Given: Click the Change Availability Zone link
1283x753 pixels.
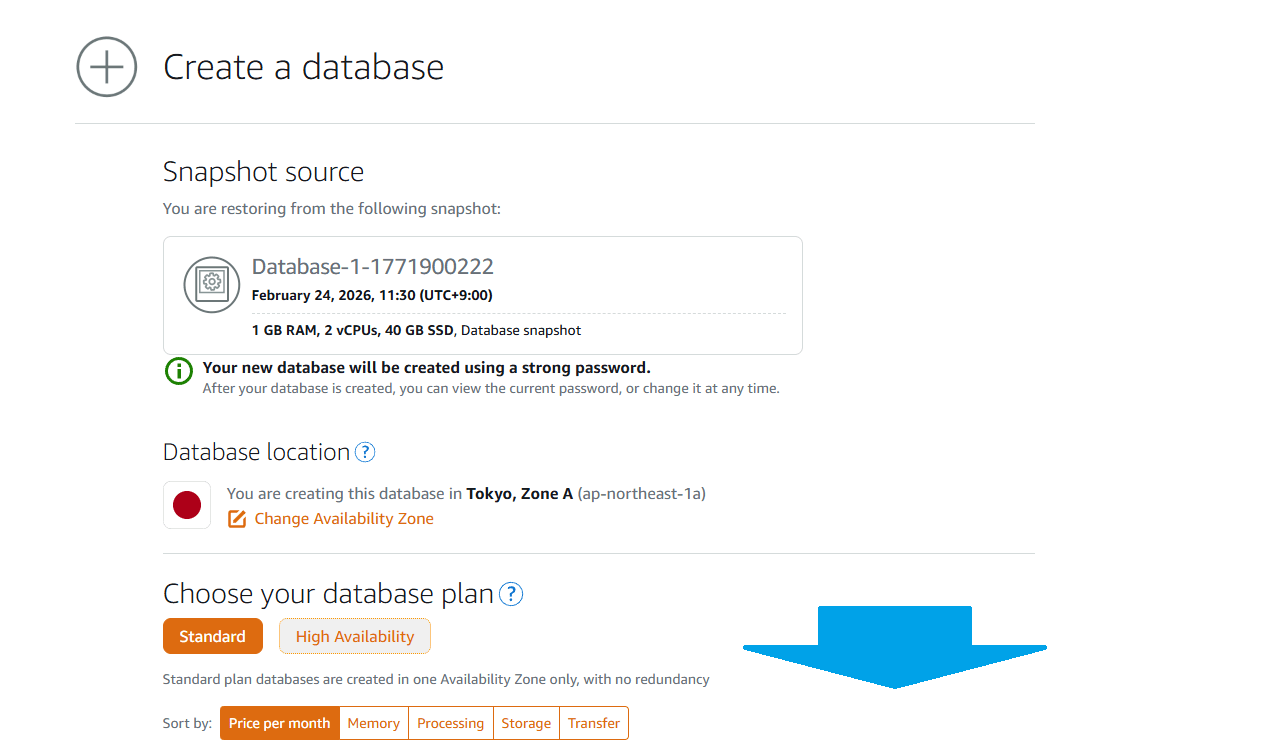Looking at the screenshot, I should [x=344, y=519].
